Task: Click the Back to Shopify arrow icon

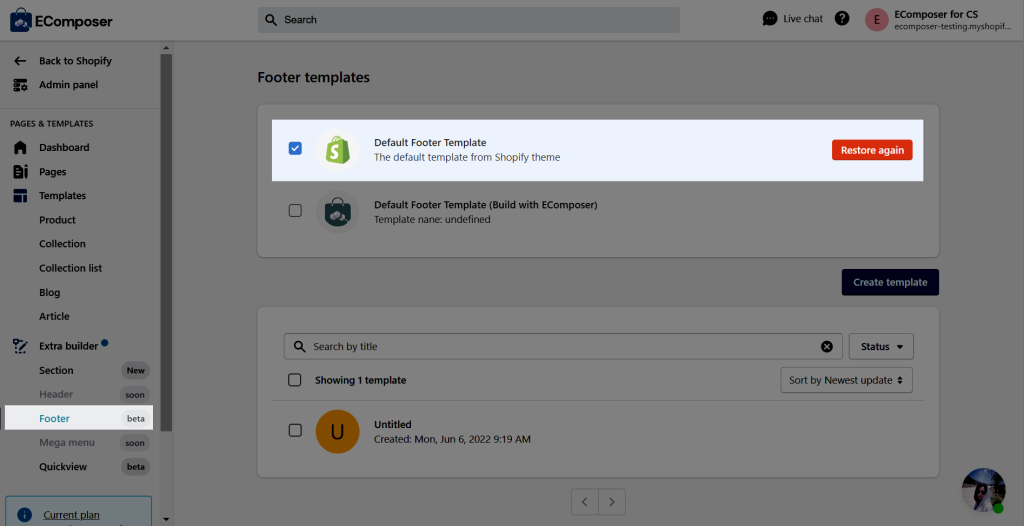Action: tap(20, 61)
